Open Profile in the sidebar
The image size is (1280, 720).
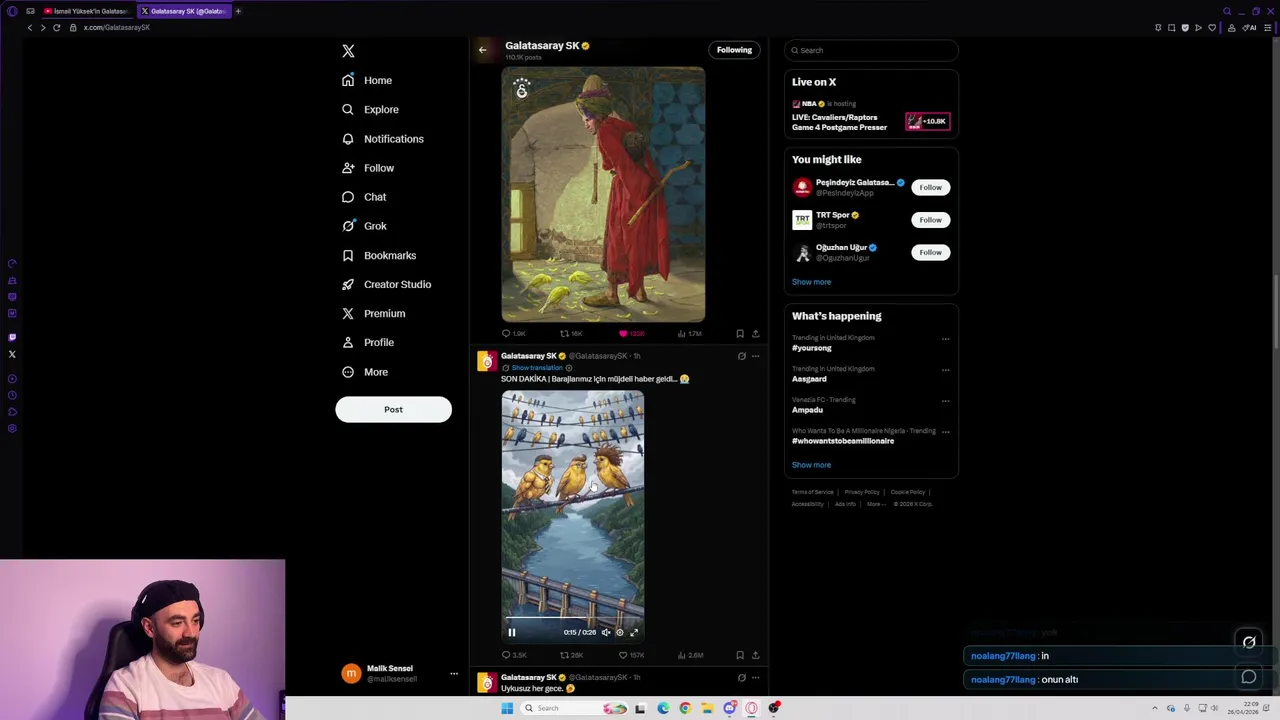[368, 343]
